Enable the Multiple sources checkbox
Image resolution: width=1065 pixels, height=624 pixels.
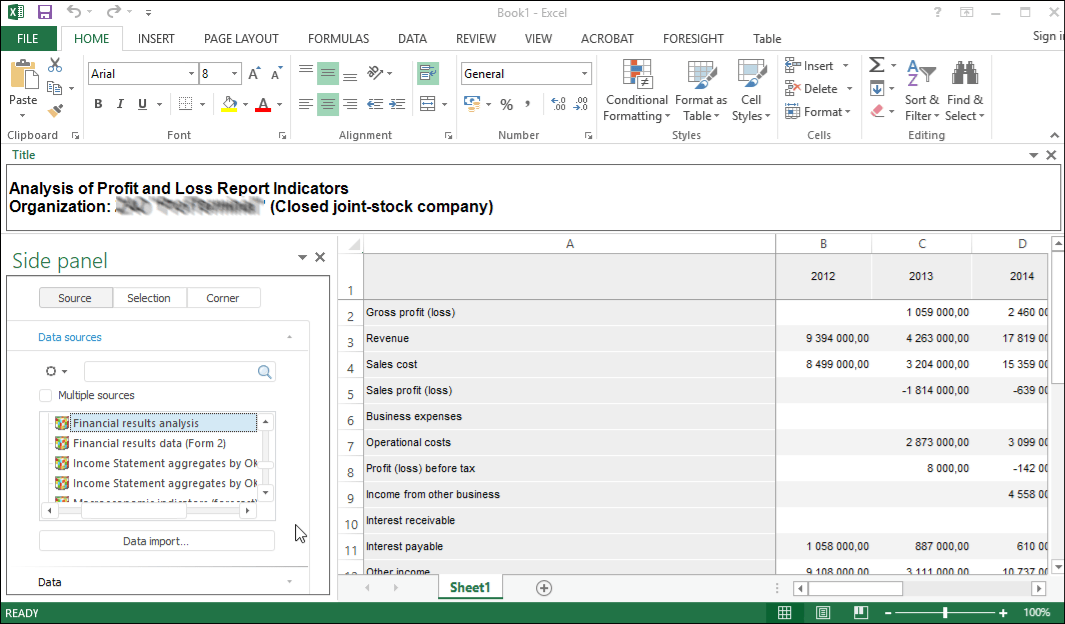(x=46, y=396)
